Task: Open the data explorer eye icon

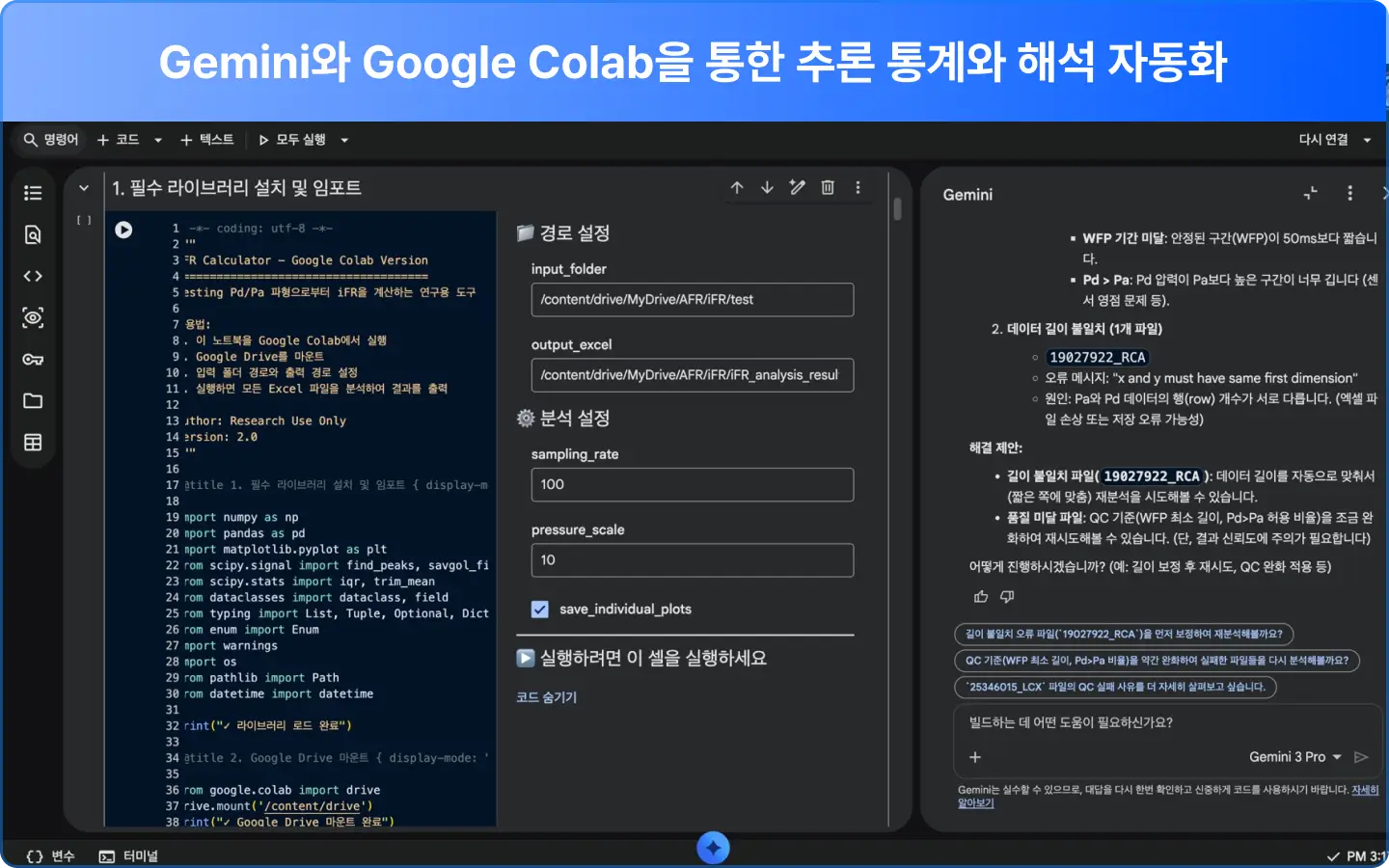Action: tap(33, 317)
